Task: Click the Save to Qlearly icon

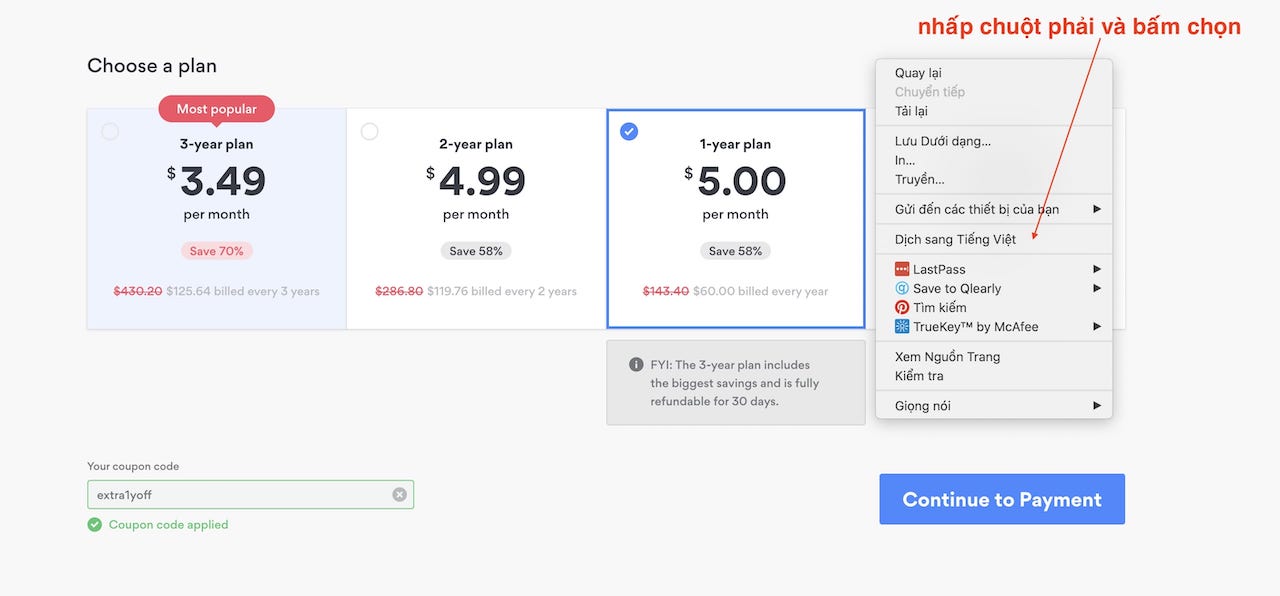Action: 902,288
